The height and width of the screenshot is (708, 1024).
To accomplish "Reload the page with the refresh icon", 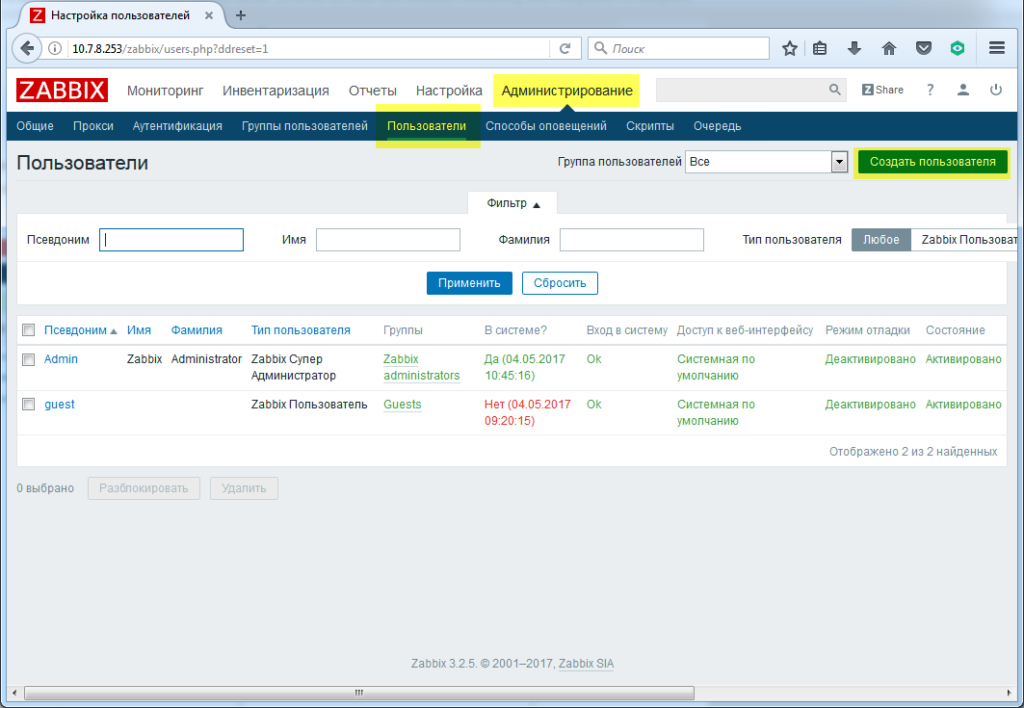I will coord(565,48).
